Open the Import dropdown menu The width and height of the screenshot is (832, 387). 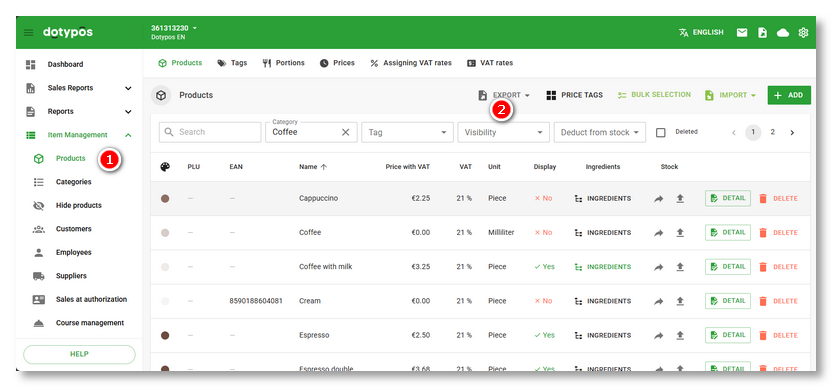[731, 96]
